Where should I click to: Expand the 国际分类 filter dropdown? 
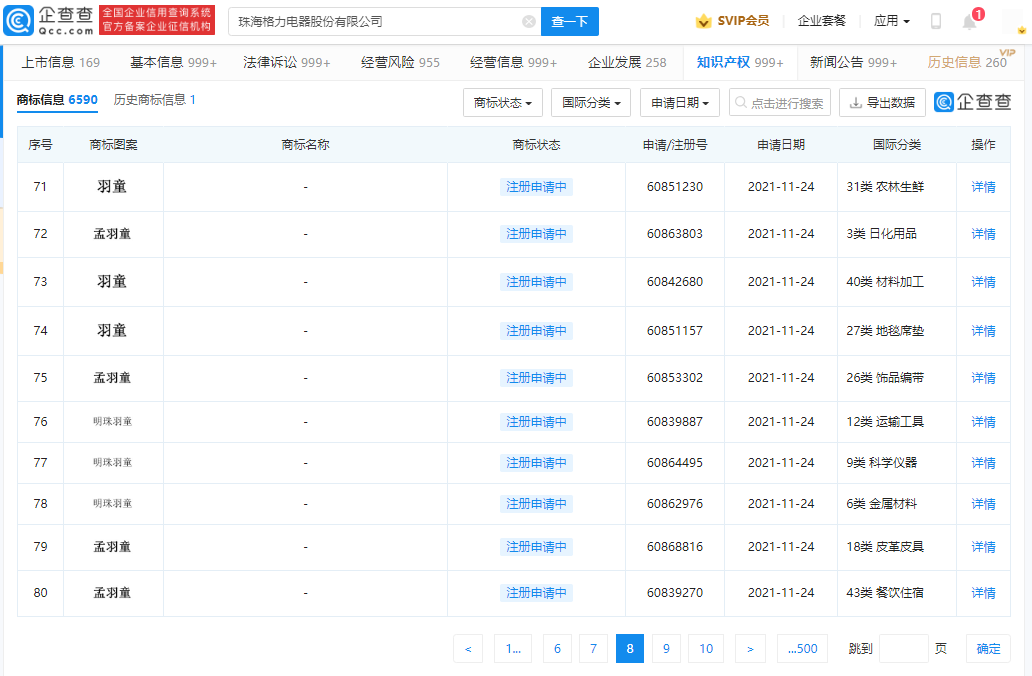pyautogui.click(x=591, y=102)
